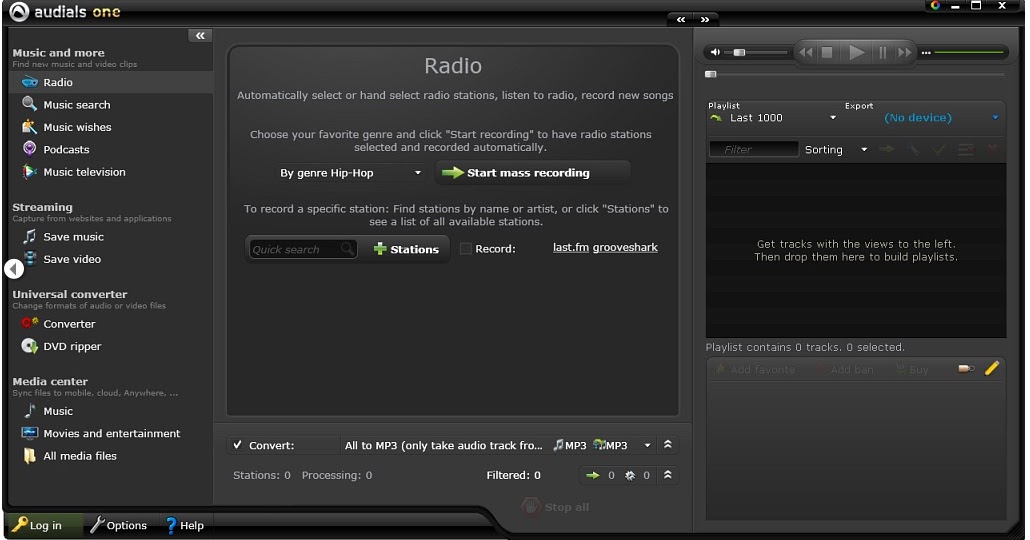Click the Music television icon
This screenshot has width=1030, height=540.
(x=29, y=171)
